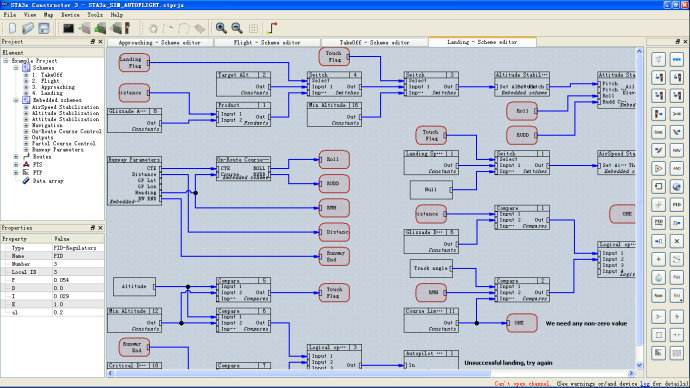Click the canvas horizontal scrollbar
The height and width of the screenshot is (388, 690).
(x=372, y=373)
